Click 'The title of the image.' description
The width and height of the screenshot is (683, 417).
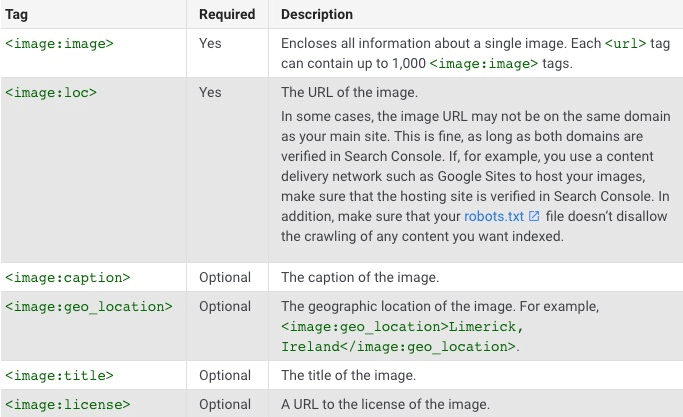(348, 376)
